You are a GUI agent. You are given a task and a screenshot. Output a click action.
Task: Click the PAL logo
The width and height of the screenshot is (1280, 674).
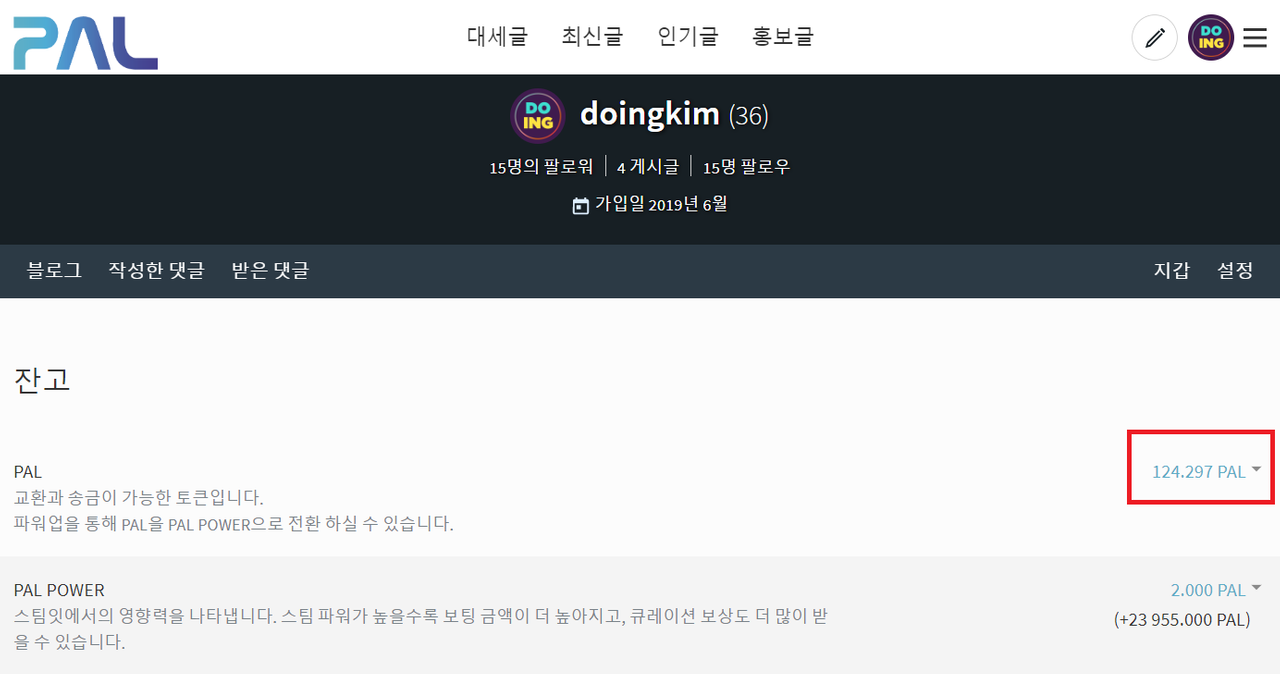pyautogui.click(x=85, y=42)
